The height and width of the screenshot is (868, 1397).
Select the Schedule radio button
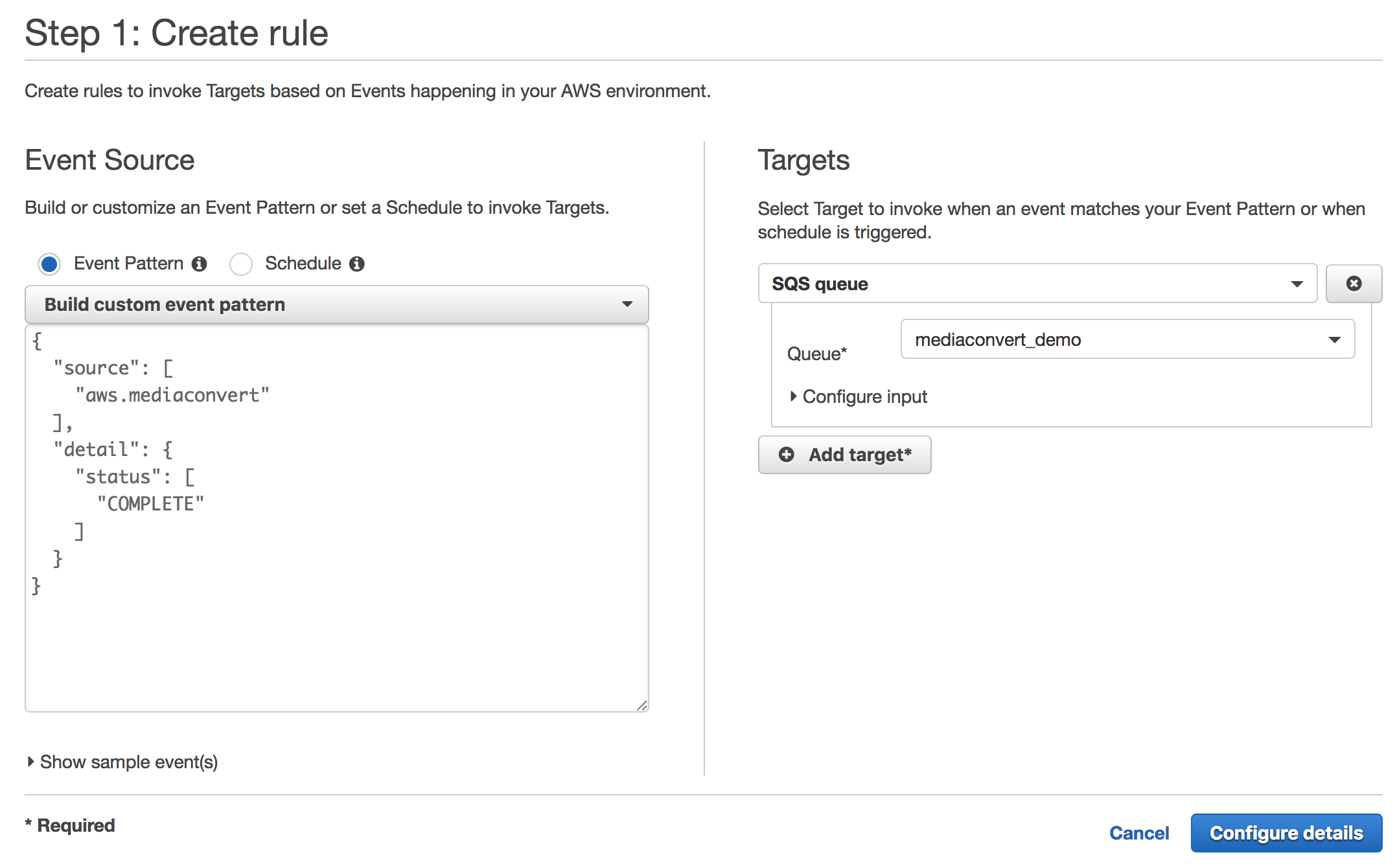241,264
